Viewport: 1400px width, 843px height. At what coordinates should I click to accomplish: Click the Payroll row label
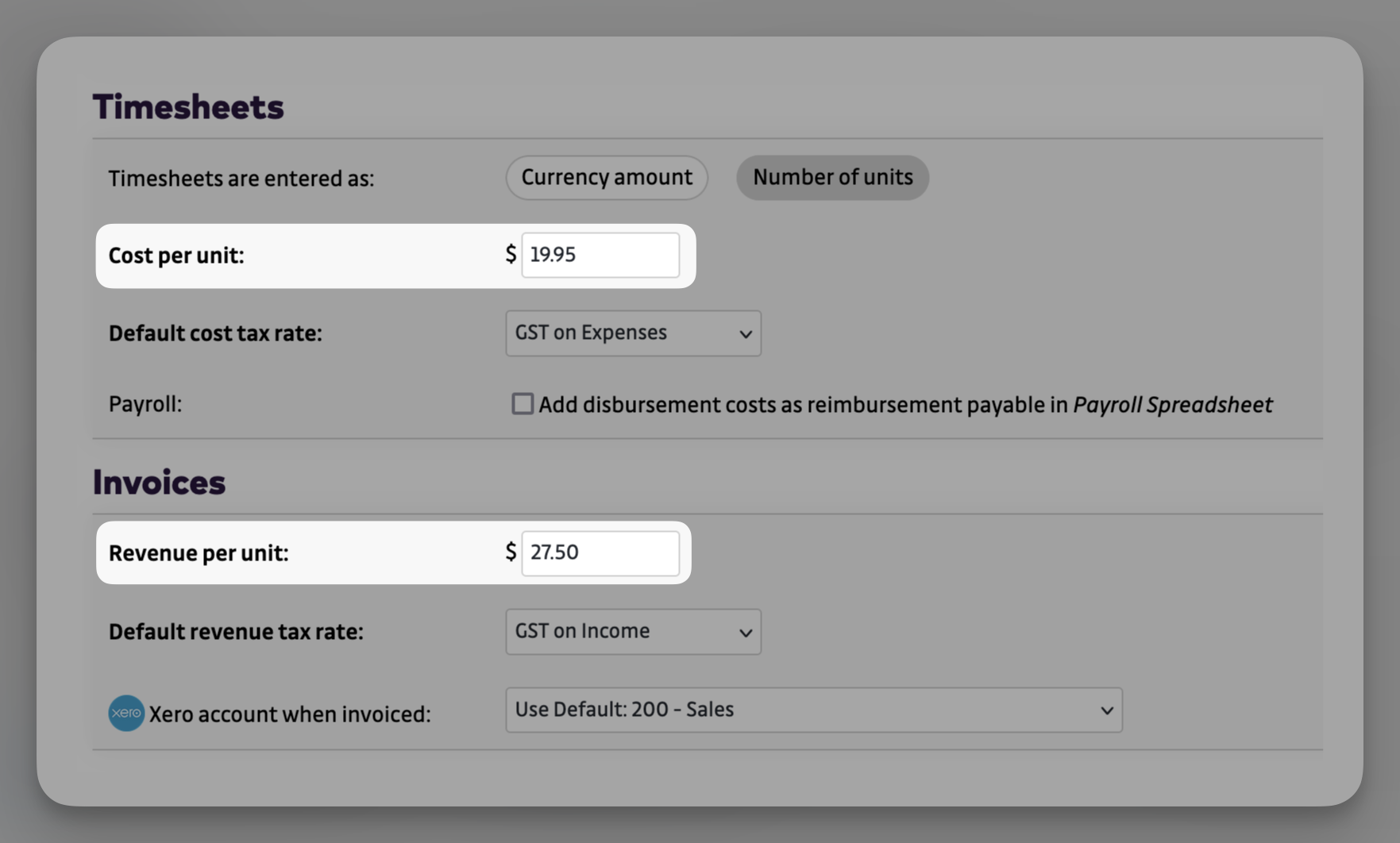click(145, 404)
